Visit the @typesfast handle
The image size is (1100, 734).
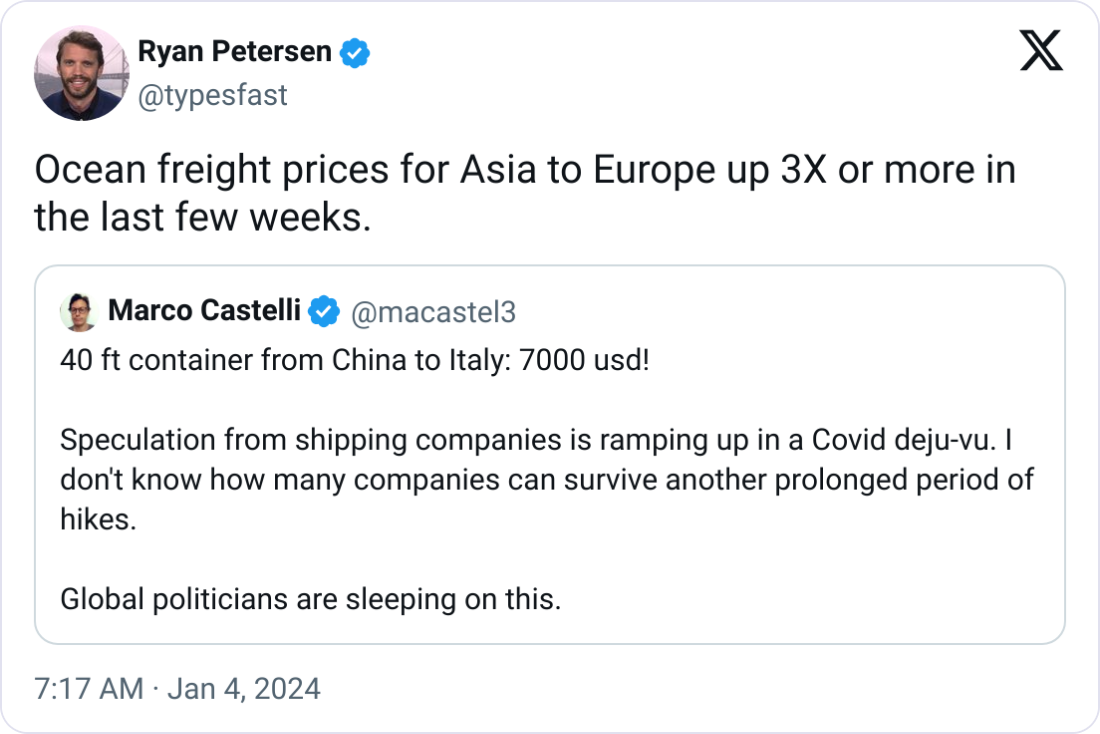click(212, 95)
